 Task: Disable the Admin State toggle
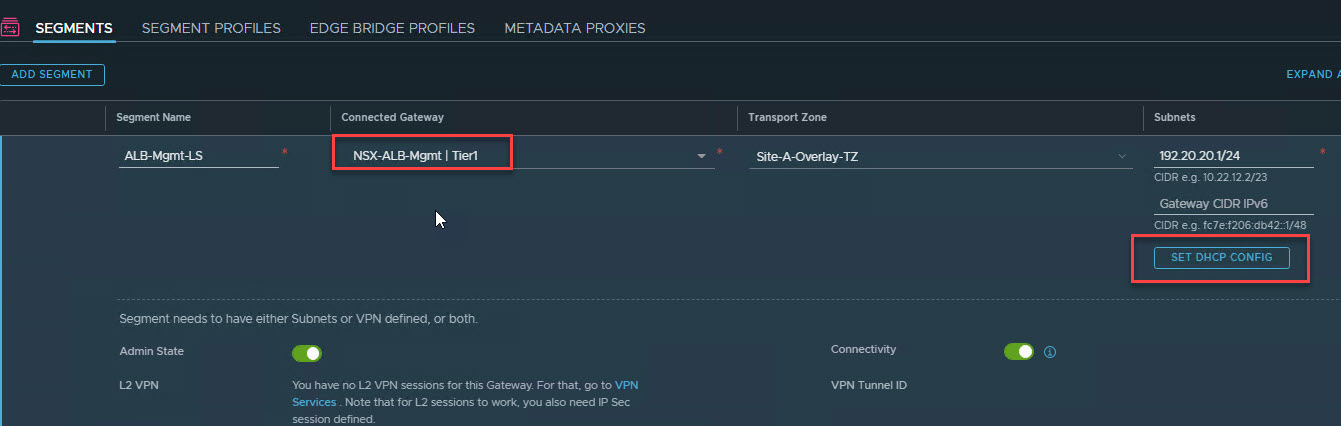(306, 353)
